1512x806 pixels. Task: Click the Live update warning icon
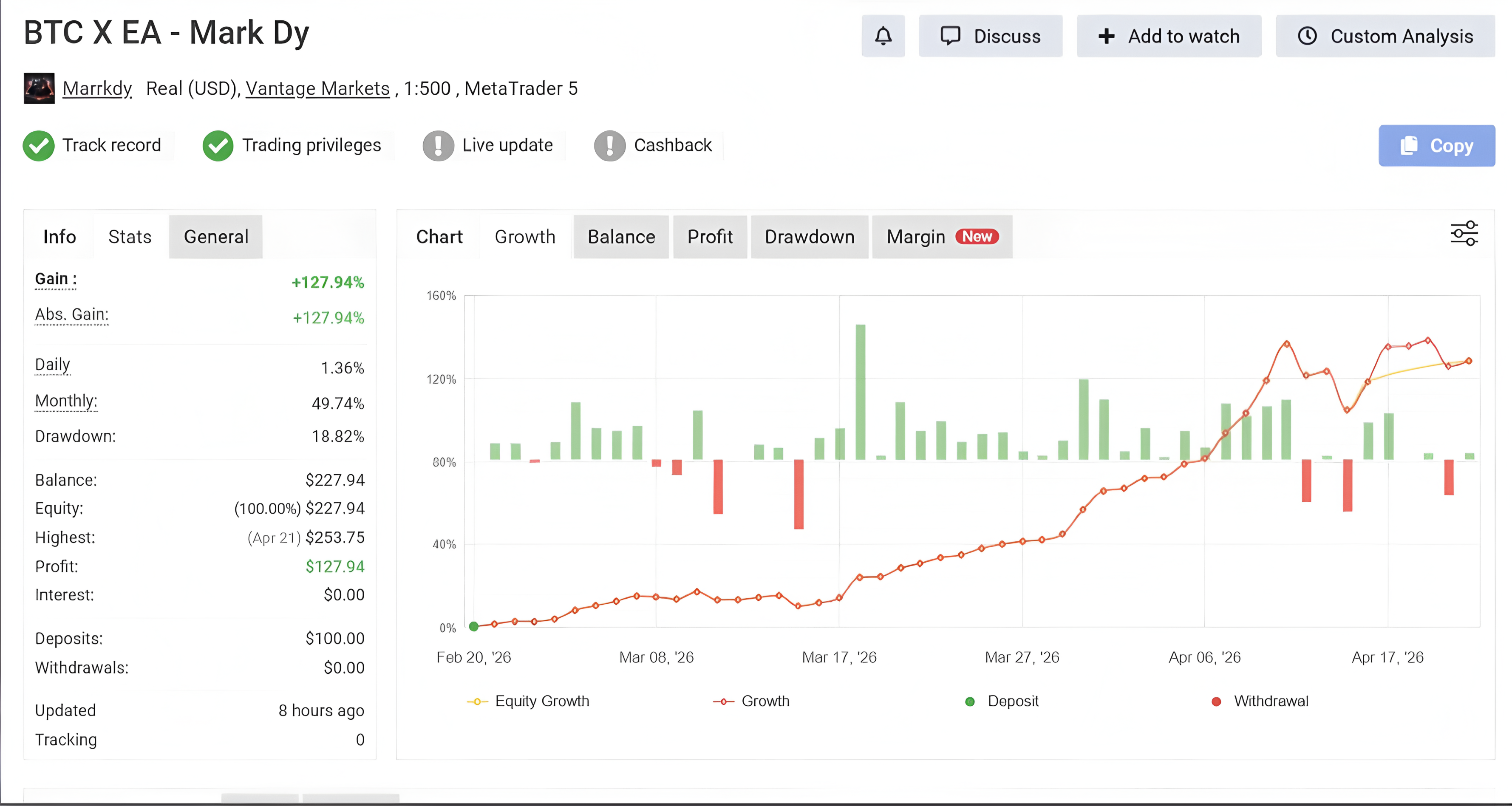pos(438,146)
